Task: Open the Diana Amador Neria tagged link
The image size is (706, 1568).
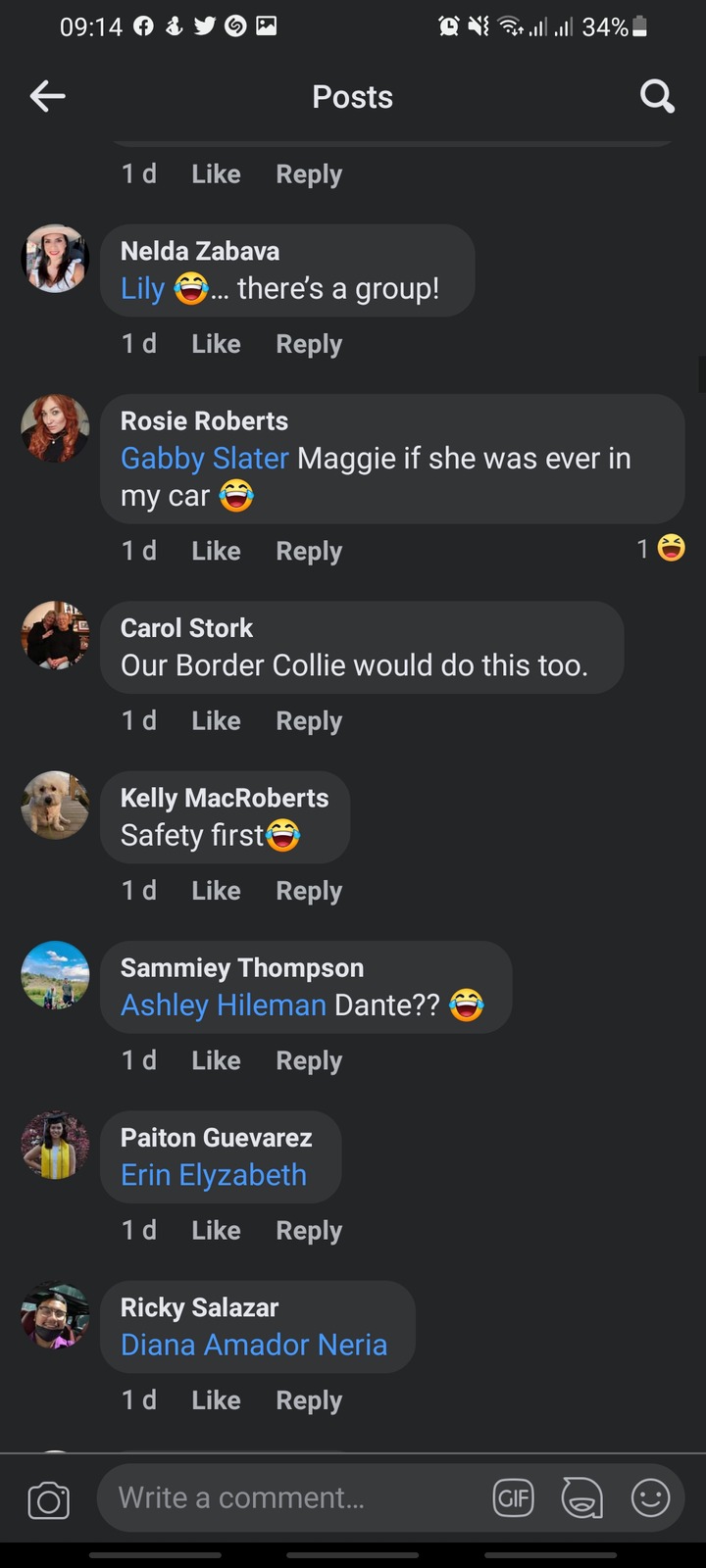Action: point(254,1345)
